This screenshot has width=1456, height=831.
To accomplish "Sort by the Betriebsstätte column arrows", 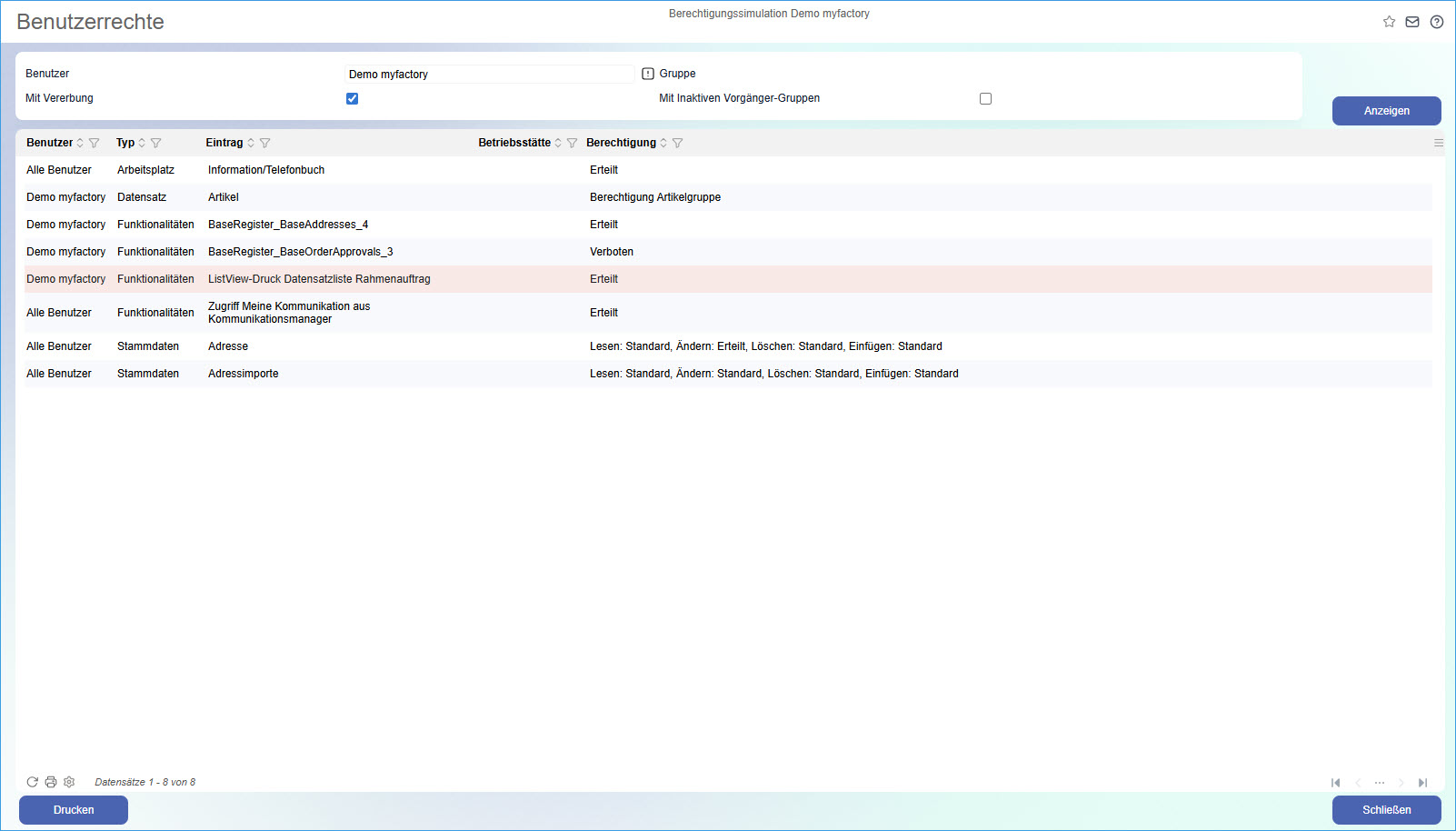I will point(558,143).
